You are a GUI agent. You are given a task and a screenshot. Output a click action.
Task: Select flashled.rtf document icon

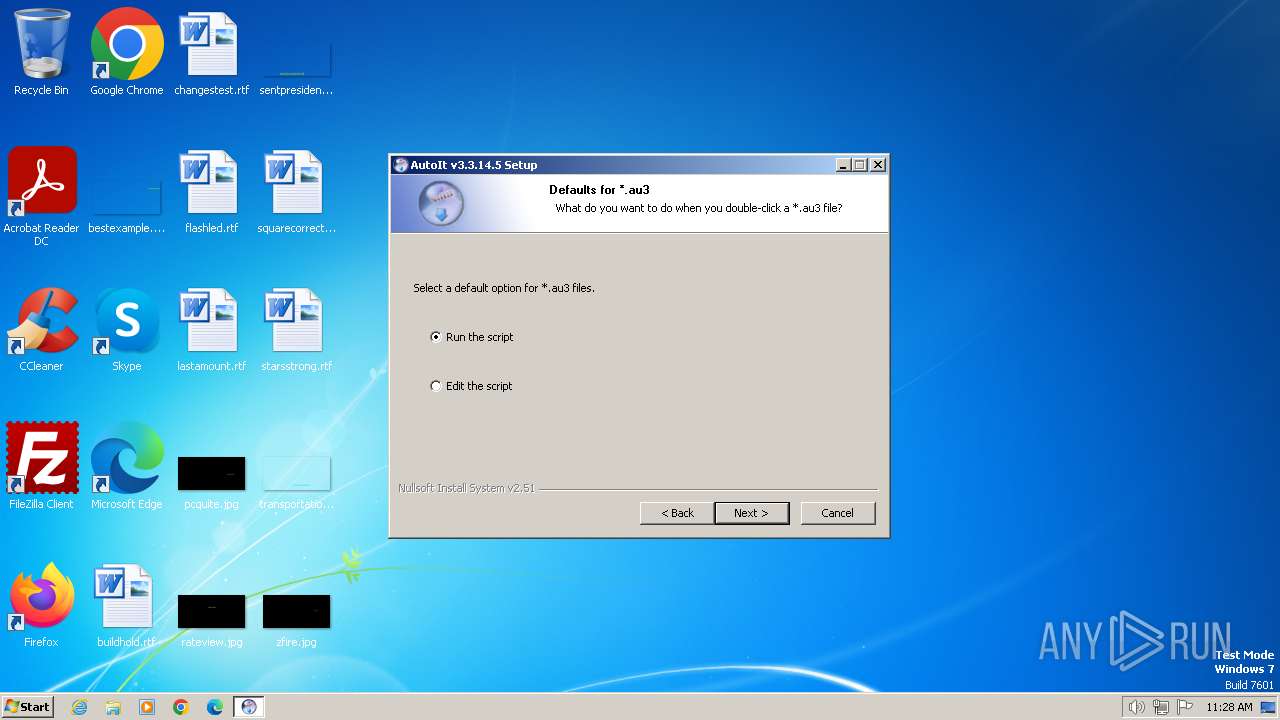click(x=211, y=191)
